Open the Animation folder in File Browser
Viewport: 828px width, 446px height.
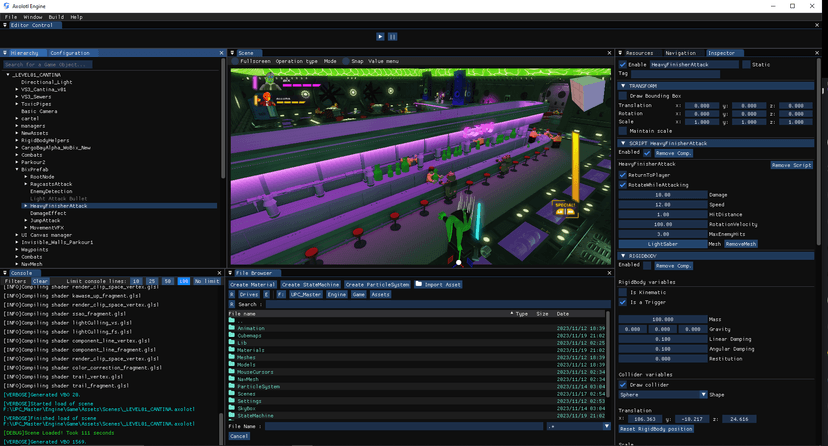[x=251, y=328]
